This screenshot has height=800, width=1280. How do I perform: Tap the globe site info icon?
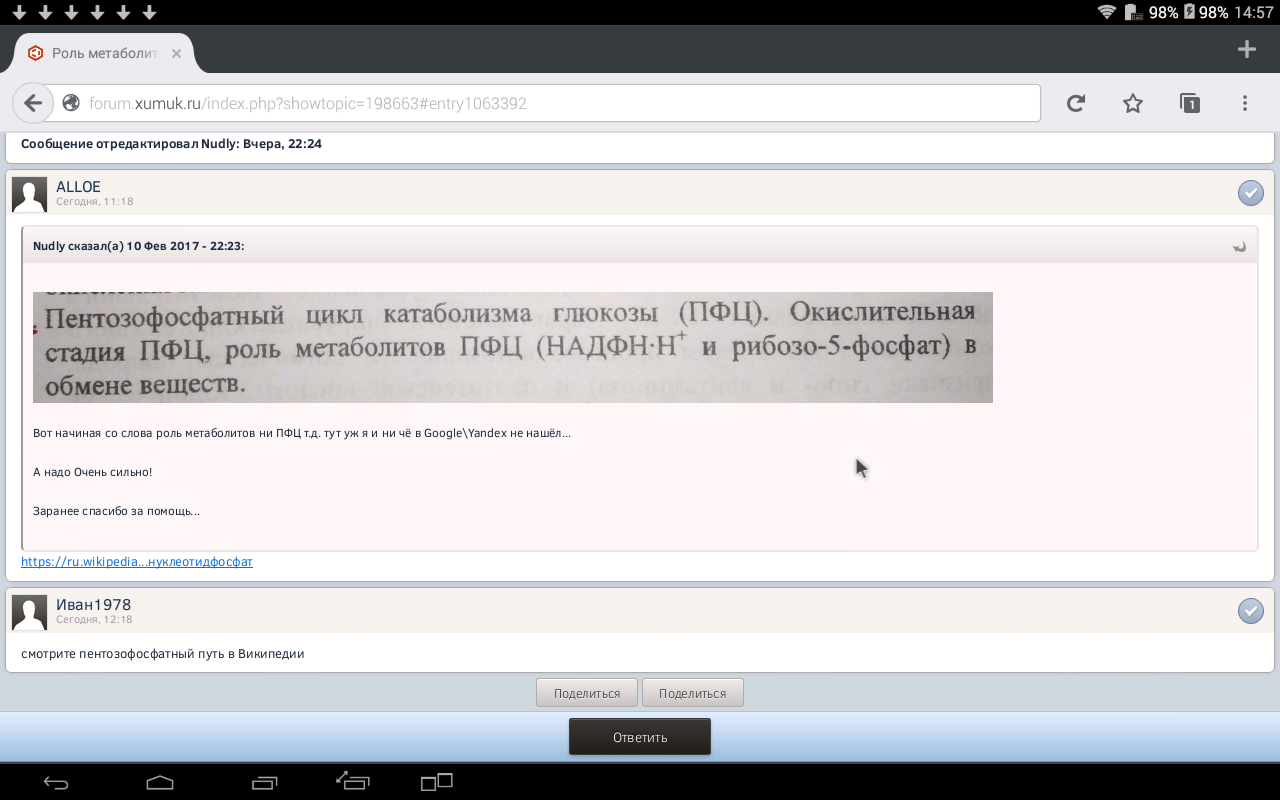pyautogui.click(x=70, y=103)
